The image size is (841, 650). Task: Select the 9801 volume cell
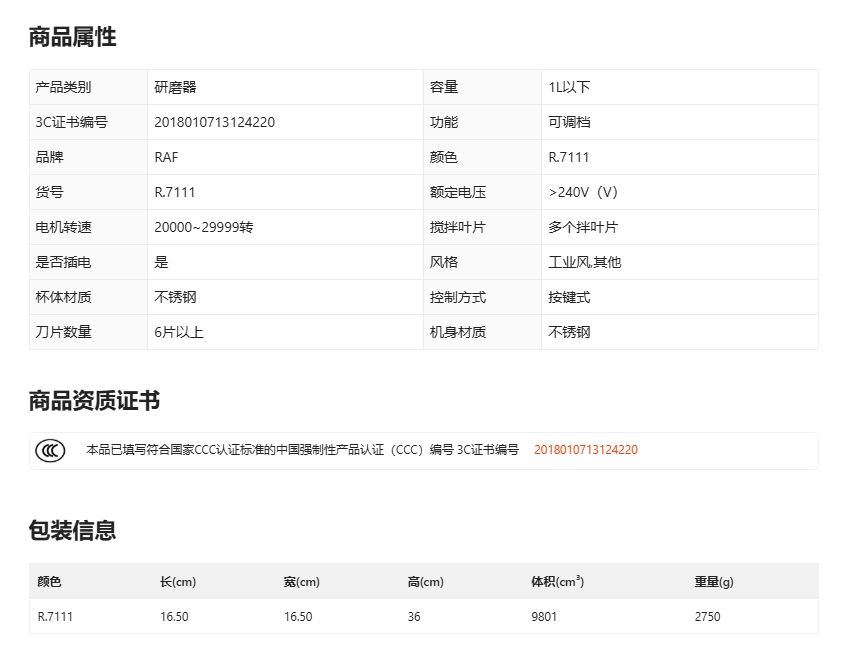click(x=544, y=617)
